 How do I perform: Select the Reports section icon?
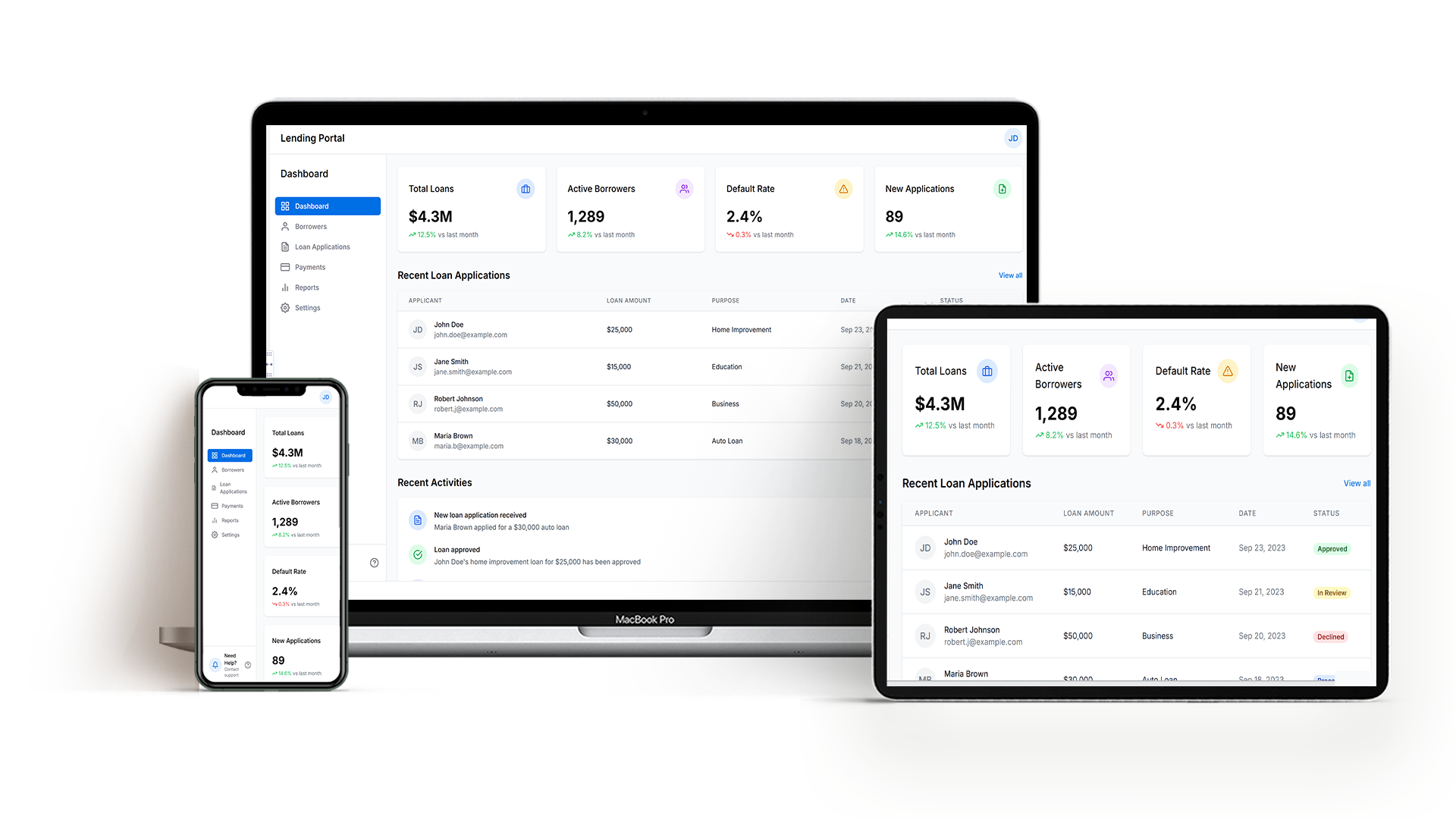coord(285,287)
